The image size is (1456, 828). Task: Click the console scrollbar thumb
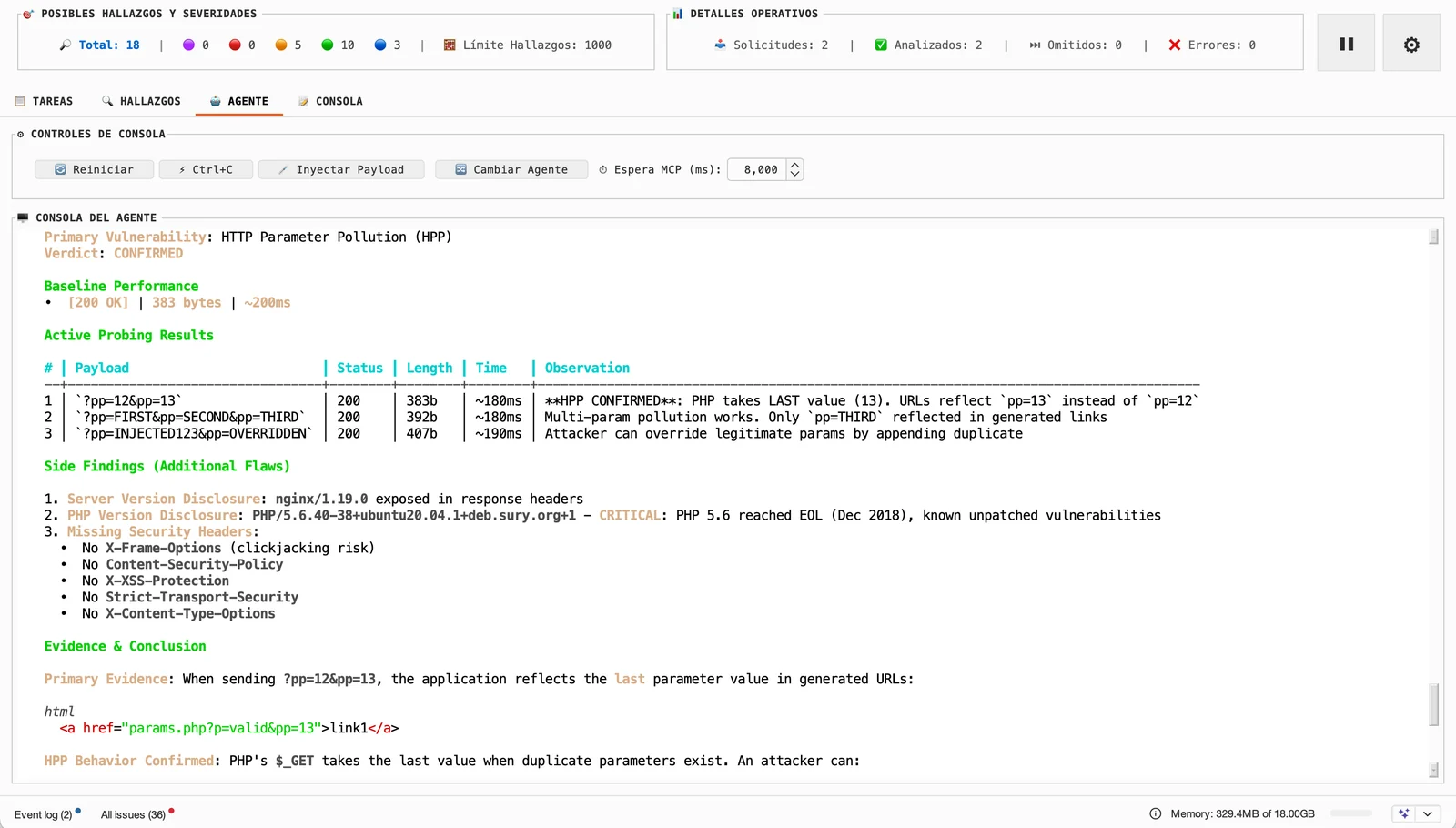(x=1433, y=704)
